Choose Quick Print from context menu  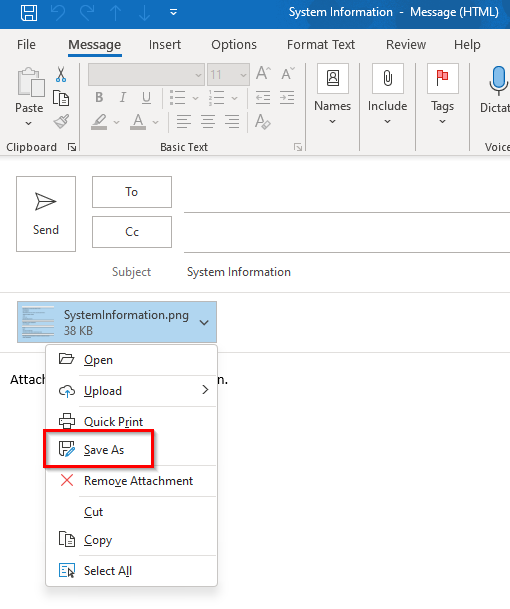(x=131, y=422)
